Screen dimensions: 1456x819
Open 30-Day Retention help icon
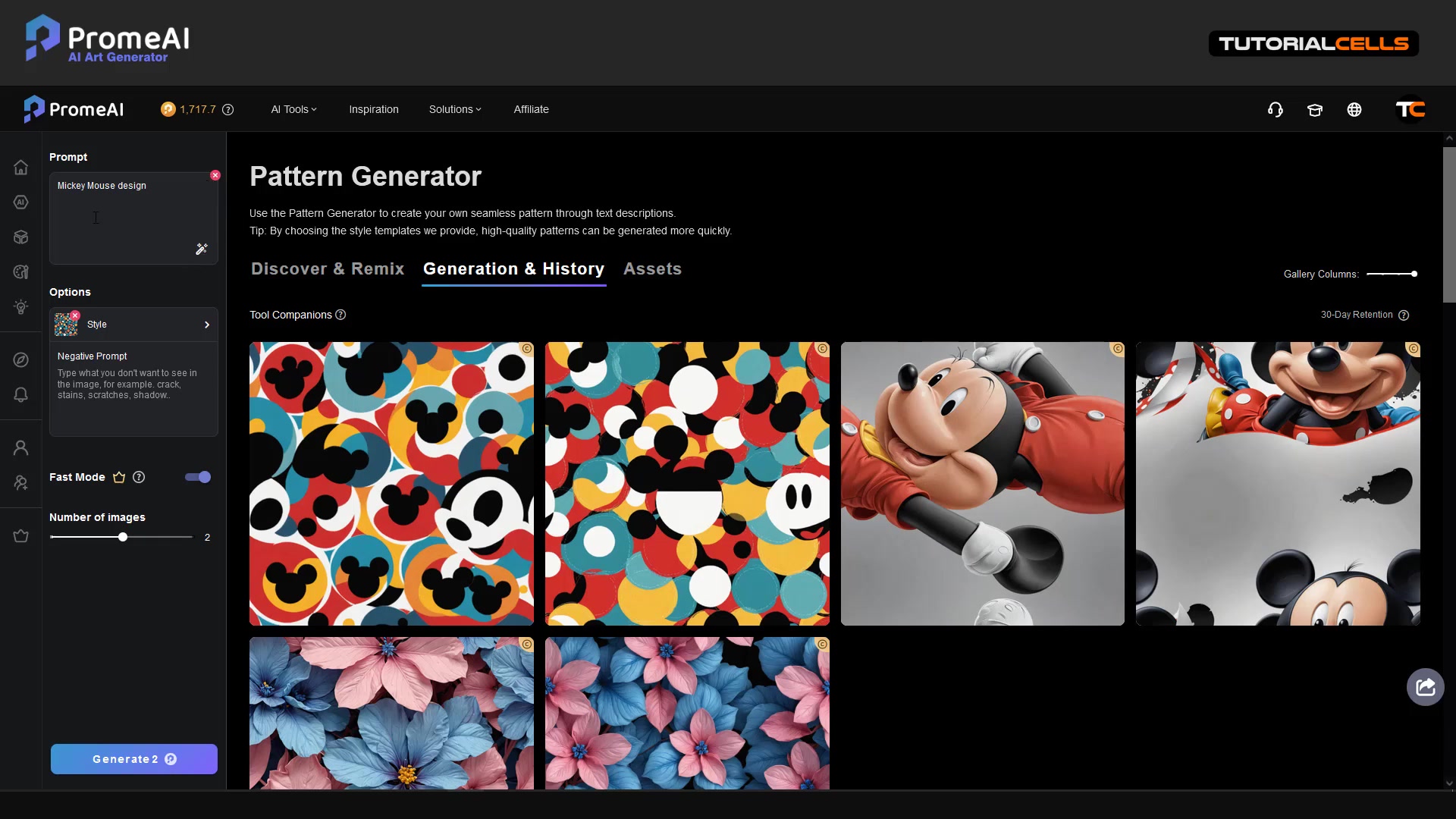point(1404,315)
